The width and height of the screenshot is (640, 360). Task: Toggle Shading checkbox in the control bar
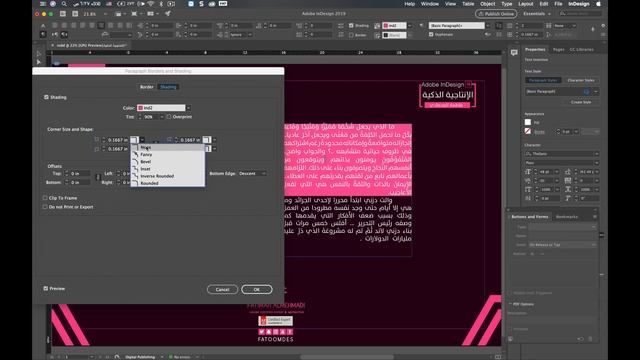(351, 25)
